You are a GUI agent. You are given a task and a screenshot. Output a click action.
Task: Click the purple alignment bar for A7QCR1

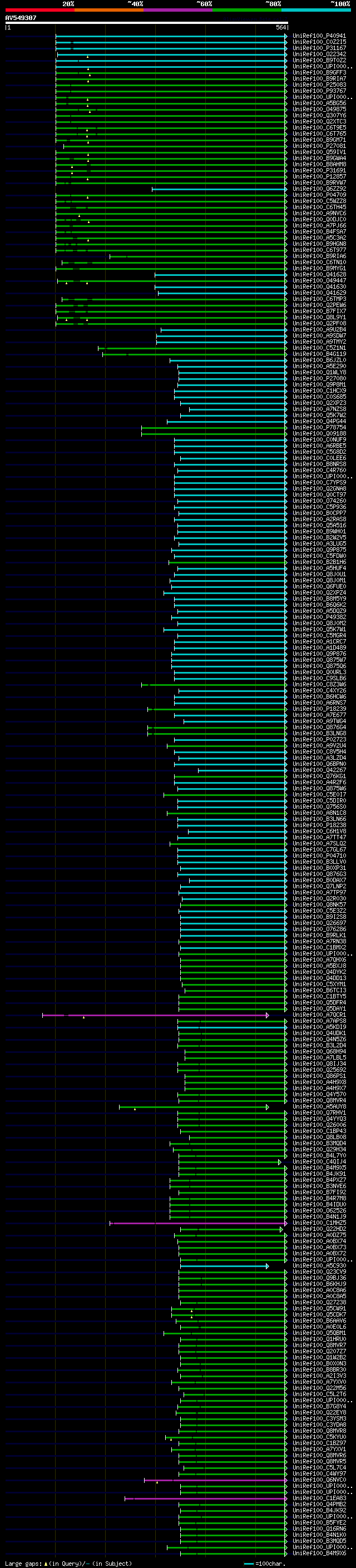[x=155, y=1015]
